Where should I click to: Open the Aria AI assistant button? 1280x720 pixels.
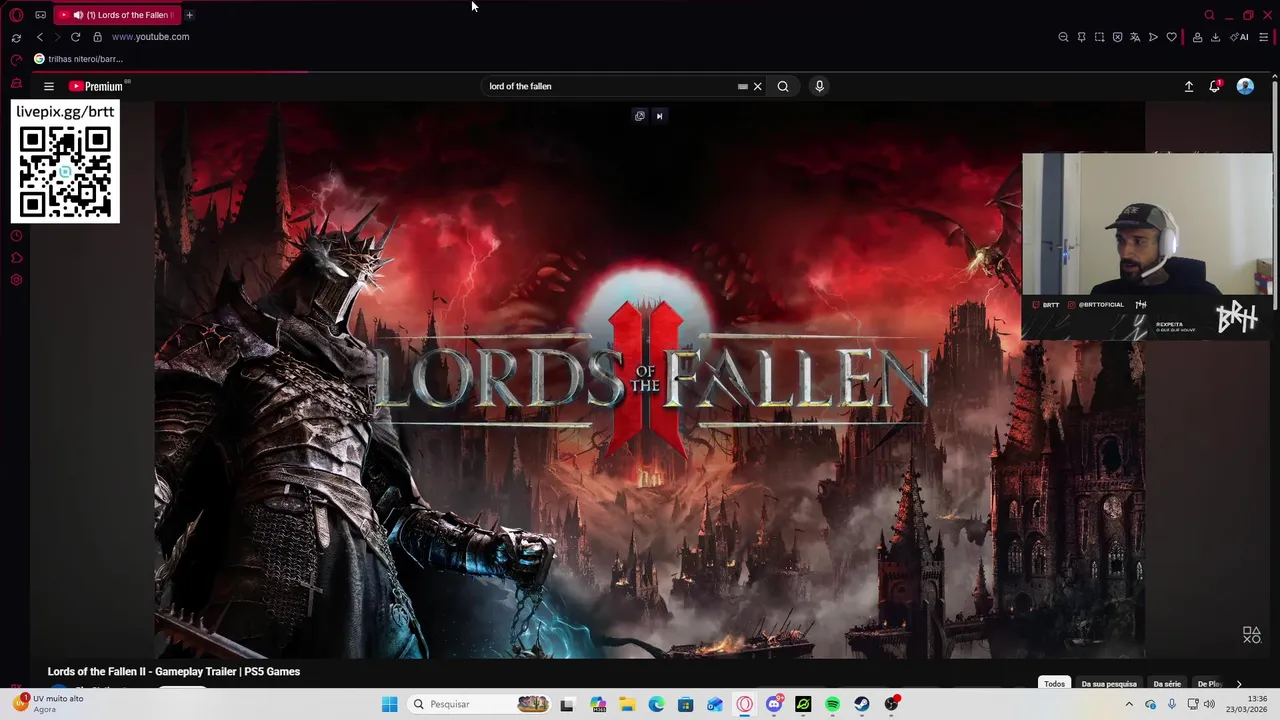click(1239, 37)
